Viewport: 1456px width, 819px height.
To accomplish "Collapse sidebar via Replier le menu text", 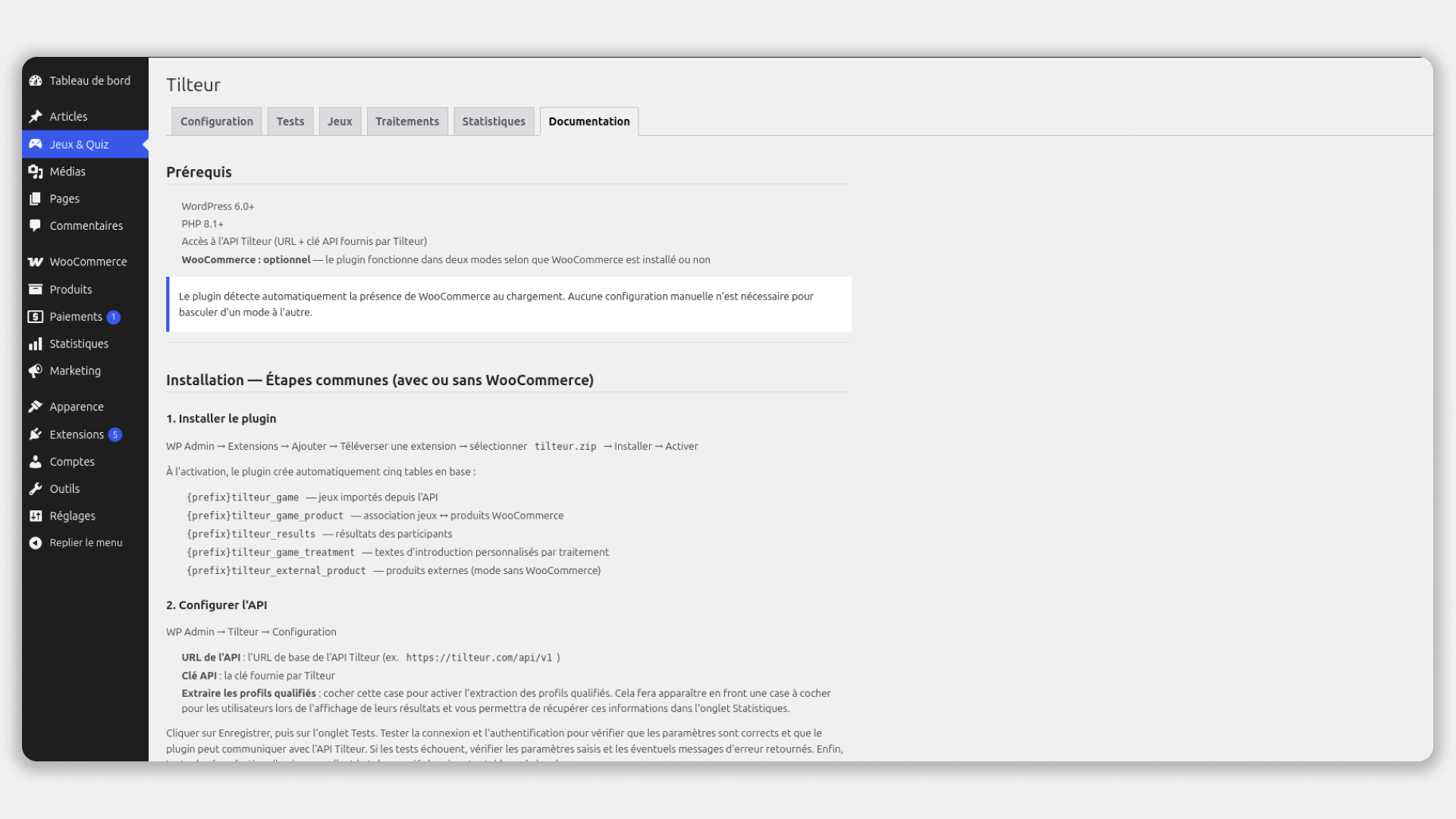I will point(86,543).
